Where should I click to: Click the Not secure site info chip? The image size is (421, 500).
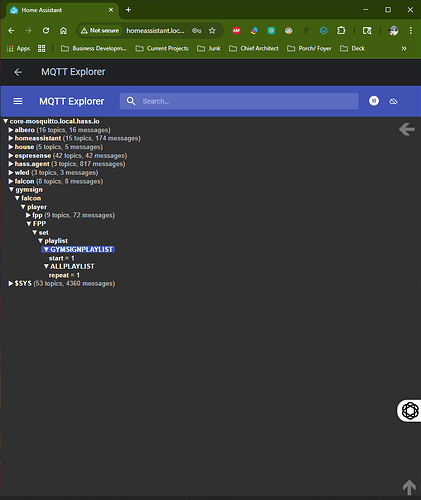click(x=99, y=31)
